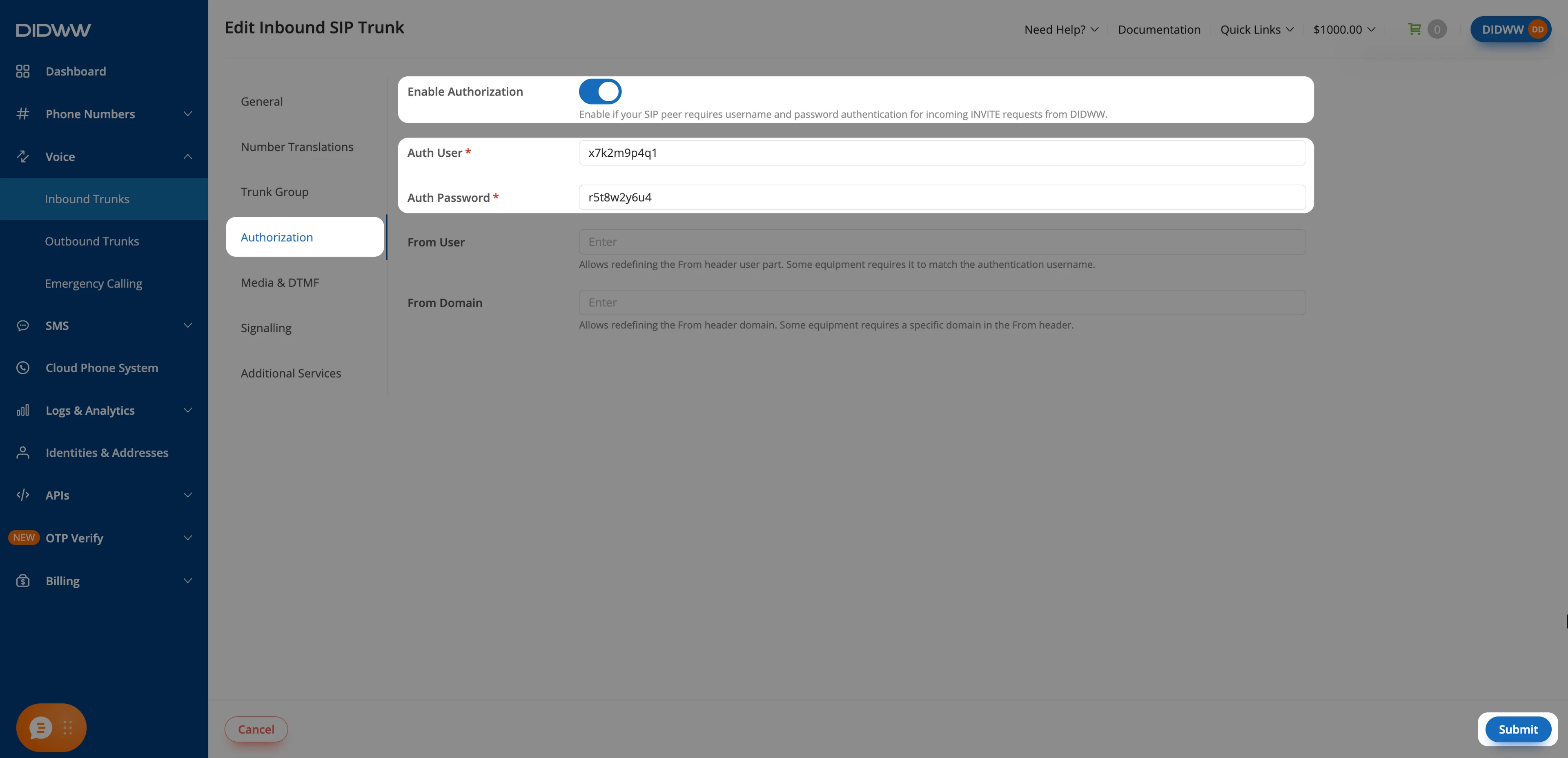Switch to the General tab
This screenshot has height=758, width=1568.
262,102
